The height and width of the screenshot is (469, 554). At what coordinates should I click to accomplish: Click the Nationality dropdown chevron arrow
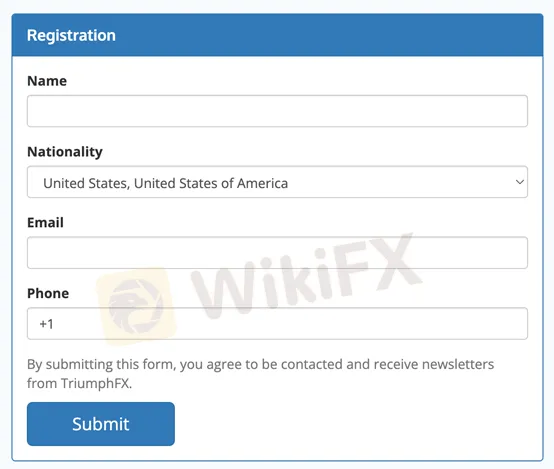pos(519,182)
